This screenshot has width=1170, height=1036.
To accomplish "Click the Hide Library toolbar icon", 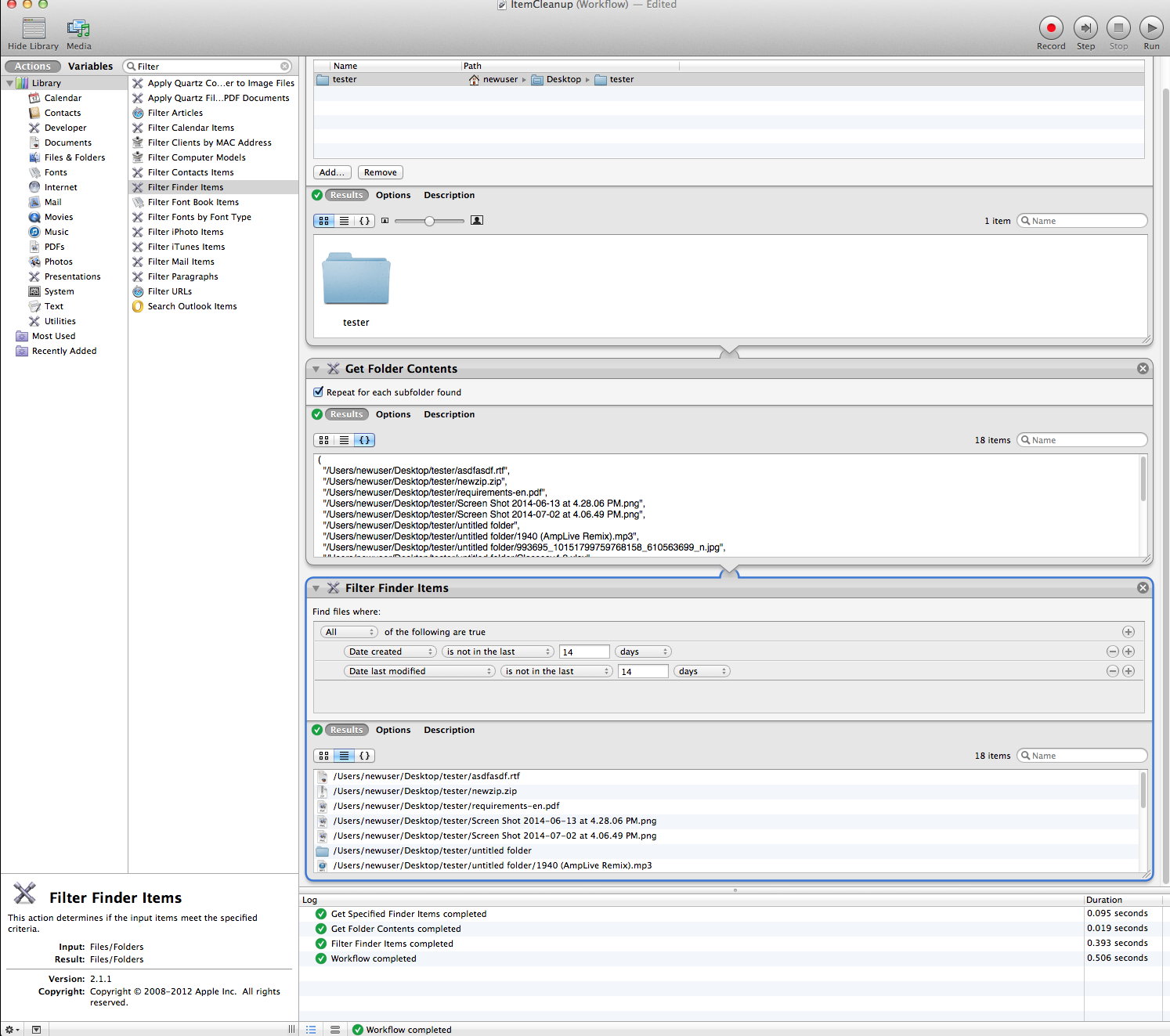I will [34, 29].
